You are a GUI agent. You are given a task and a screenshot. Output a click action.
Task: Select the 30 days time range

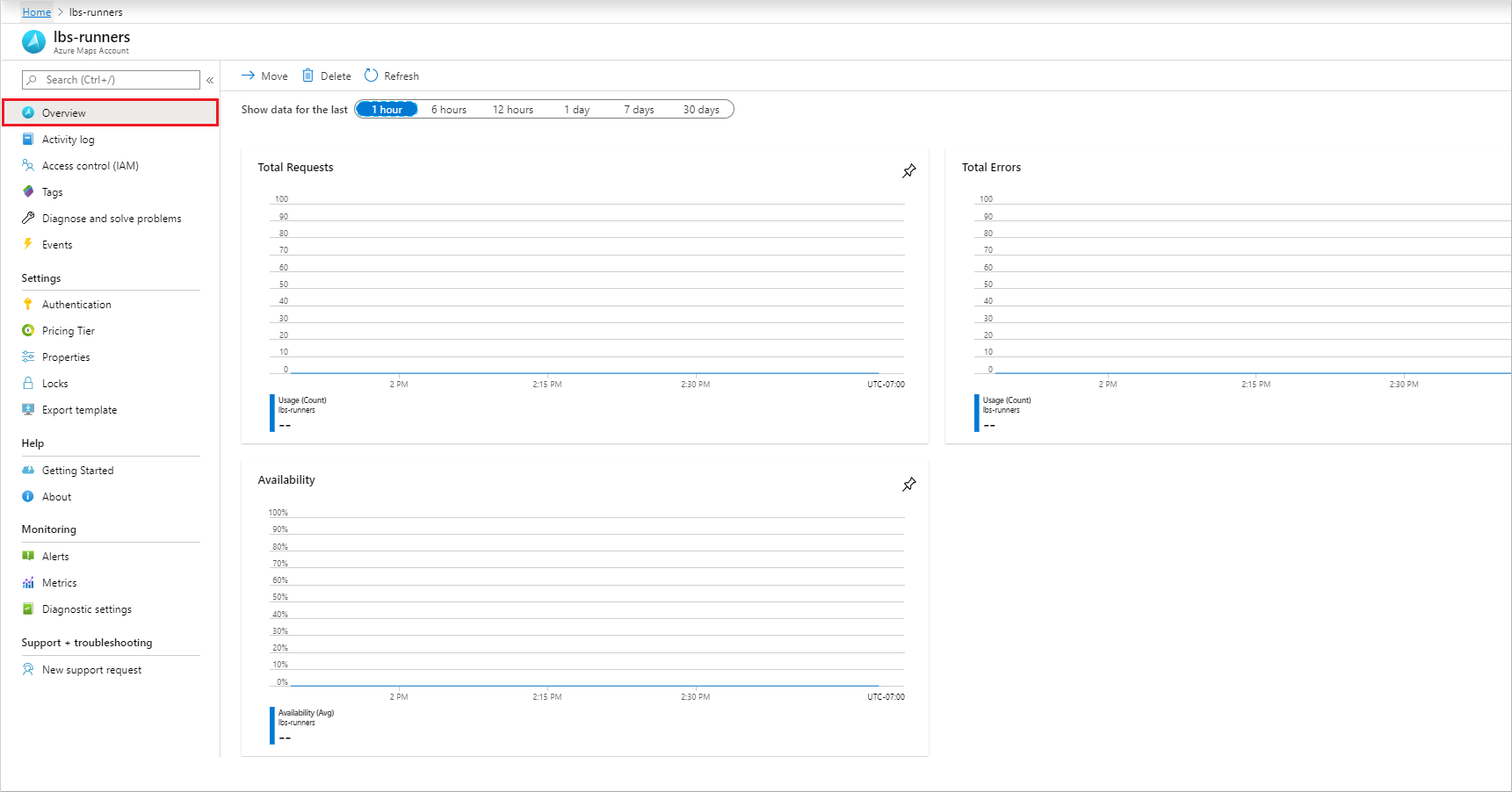click(700, 109)
